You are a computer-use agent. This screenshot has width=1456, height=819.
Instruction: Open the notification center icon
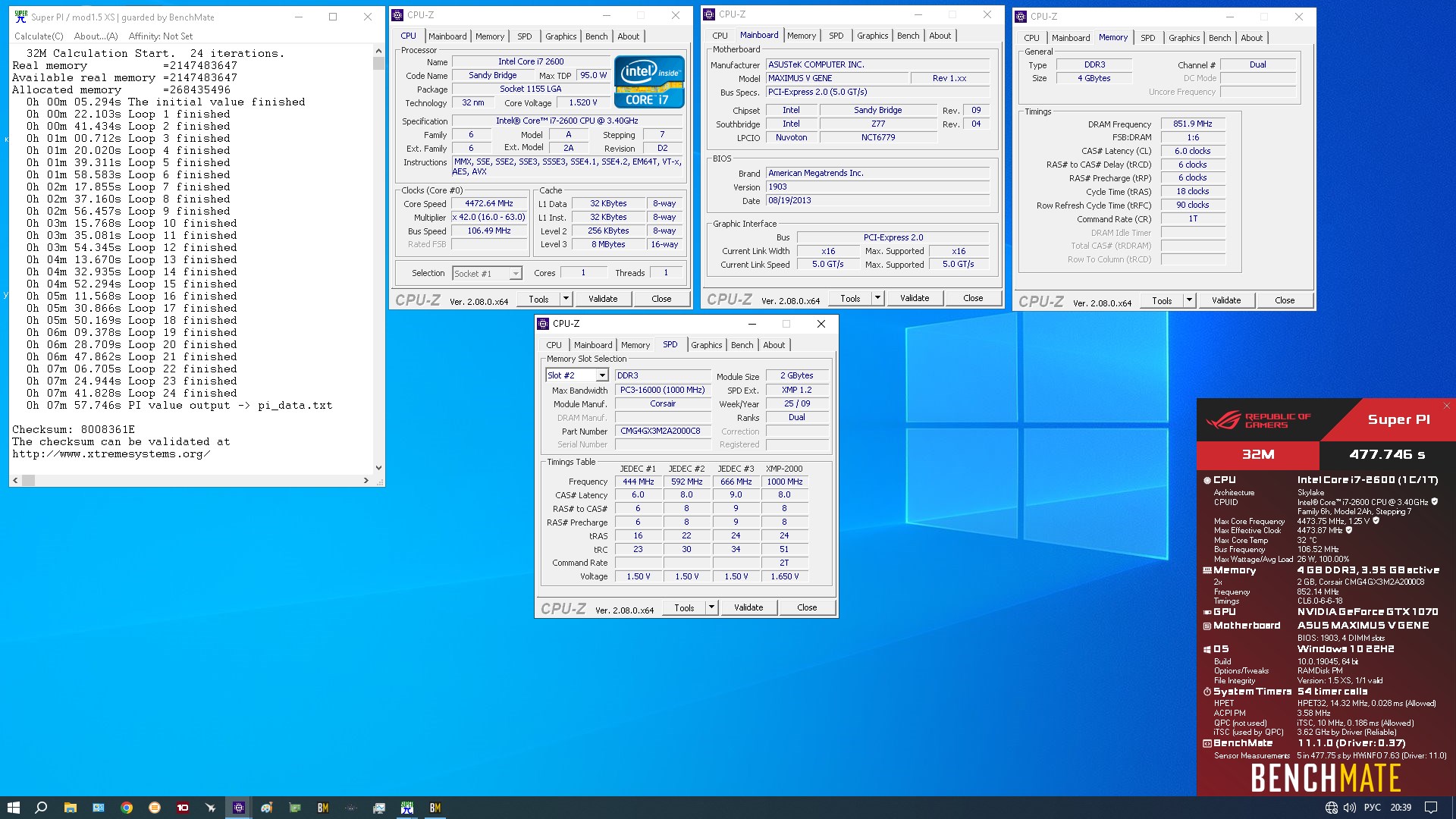click(x=1431, y=808)
